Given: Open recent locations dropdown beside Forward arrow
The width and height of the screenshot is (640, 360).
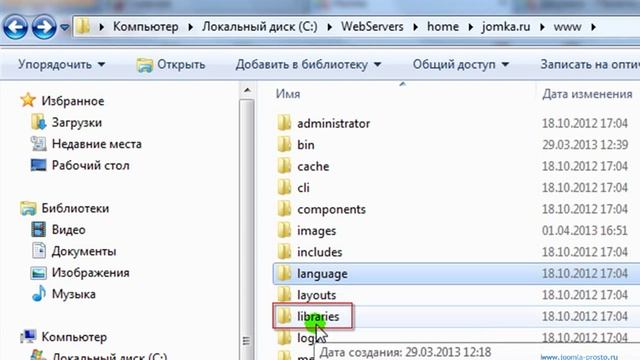Looking at the screenshot, I should pos(64,27).
